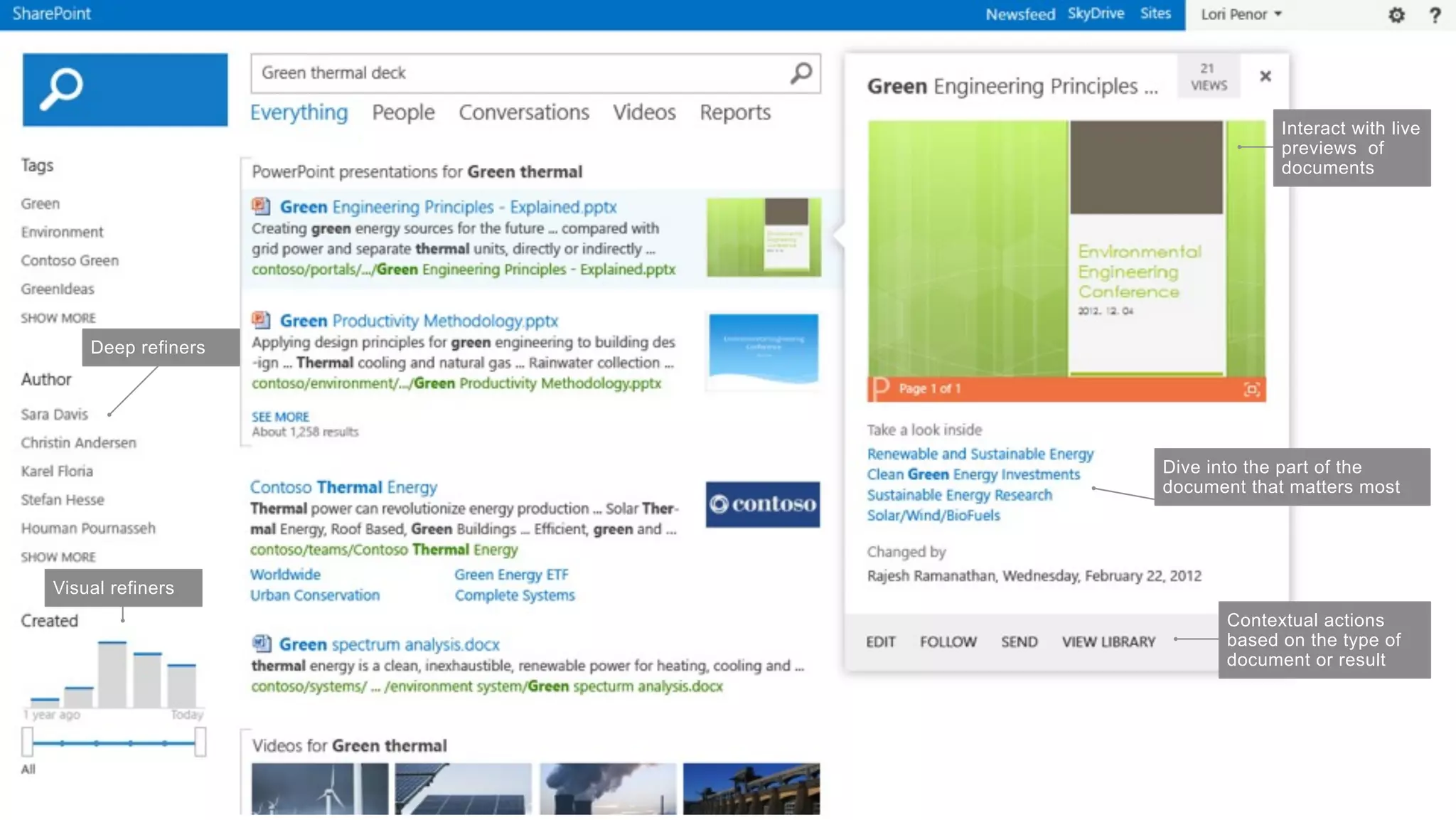Switch to the Conversations tab
Image resolution: width=1456 pixels, height=820 pixels.
(x=524, y=112)
